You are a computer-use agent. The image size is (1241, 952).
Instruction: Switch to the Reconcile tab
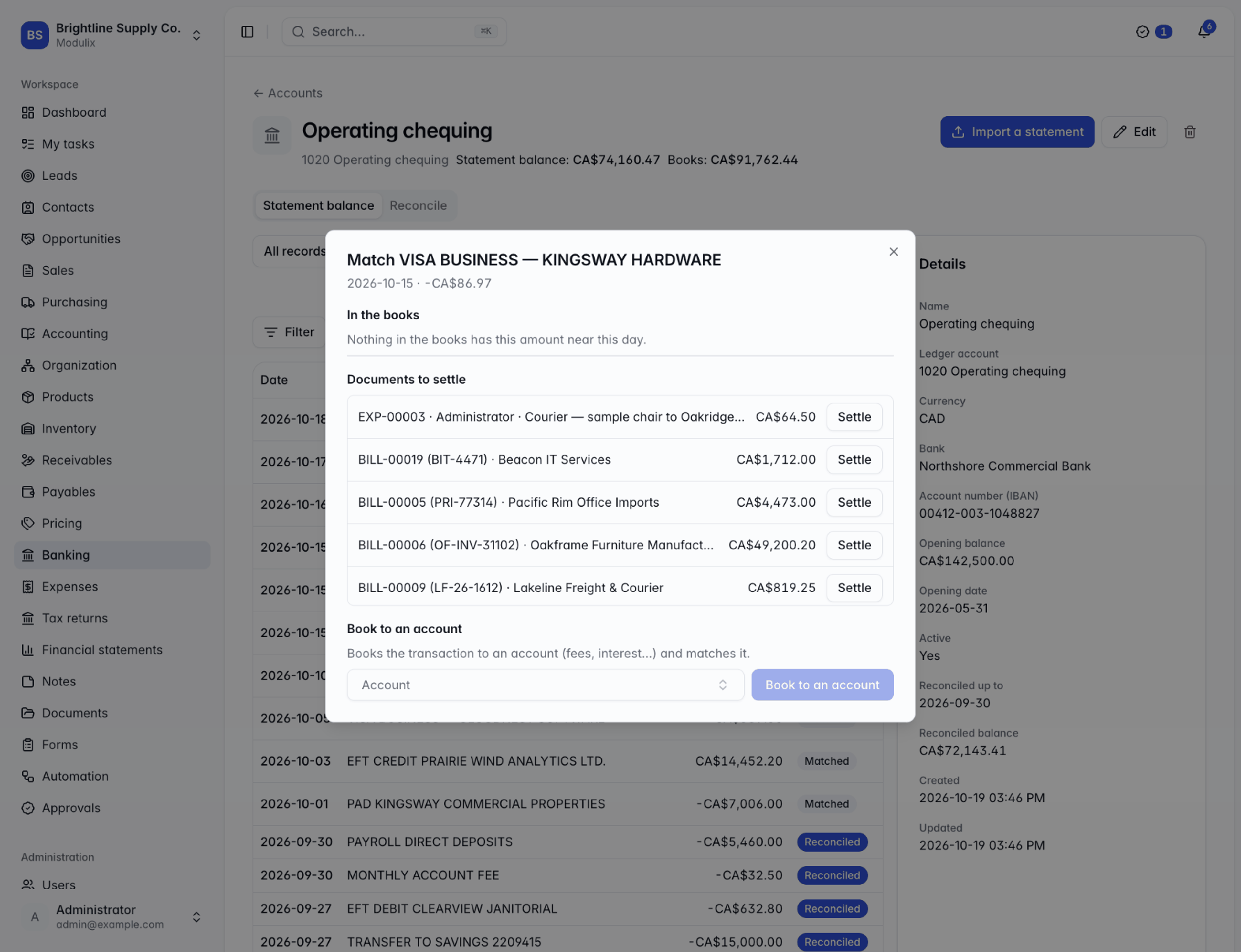click(418, 206)
